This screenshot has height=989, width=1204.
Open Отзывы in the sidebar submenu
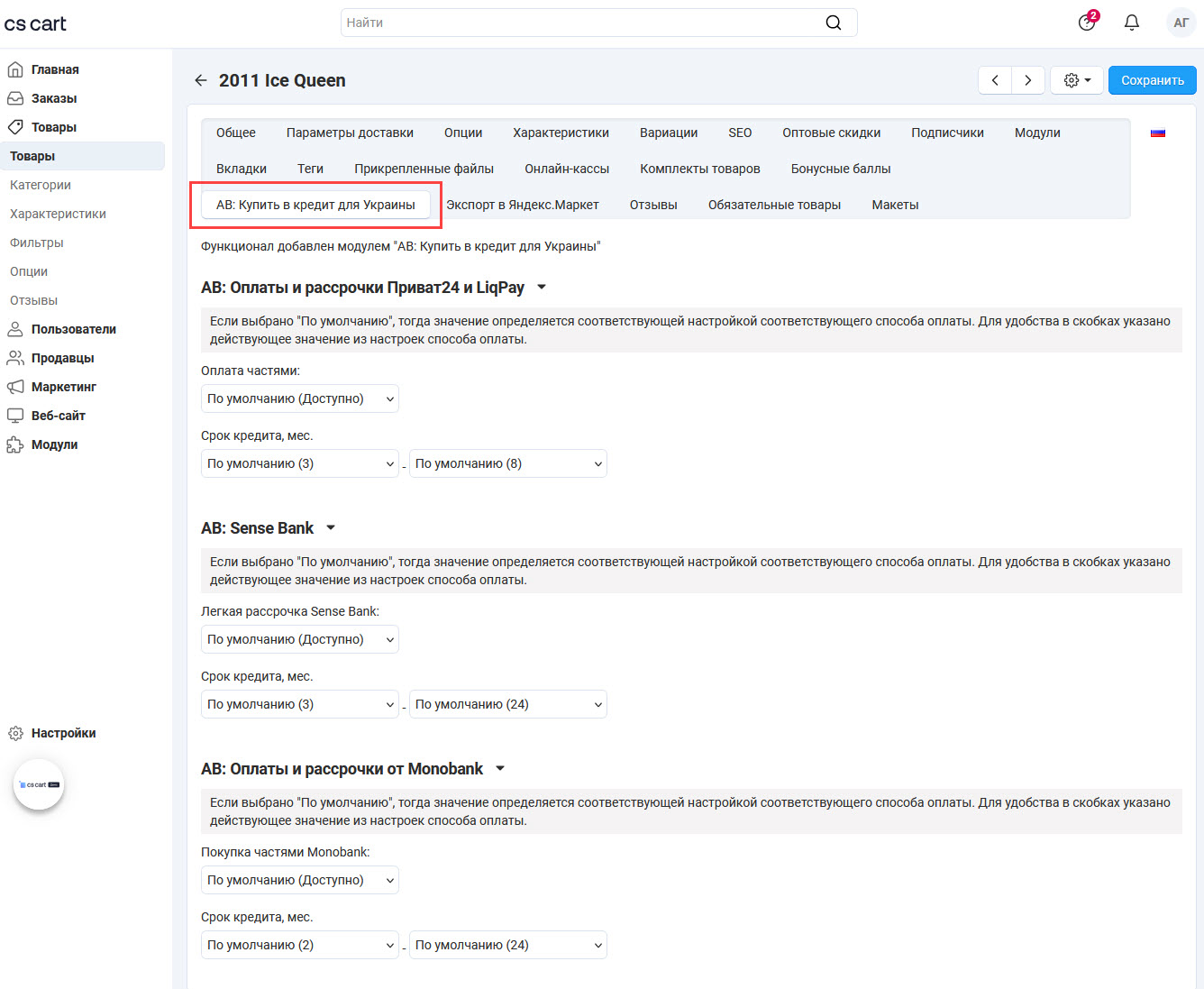pos(33,300)
